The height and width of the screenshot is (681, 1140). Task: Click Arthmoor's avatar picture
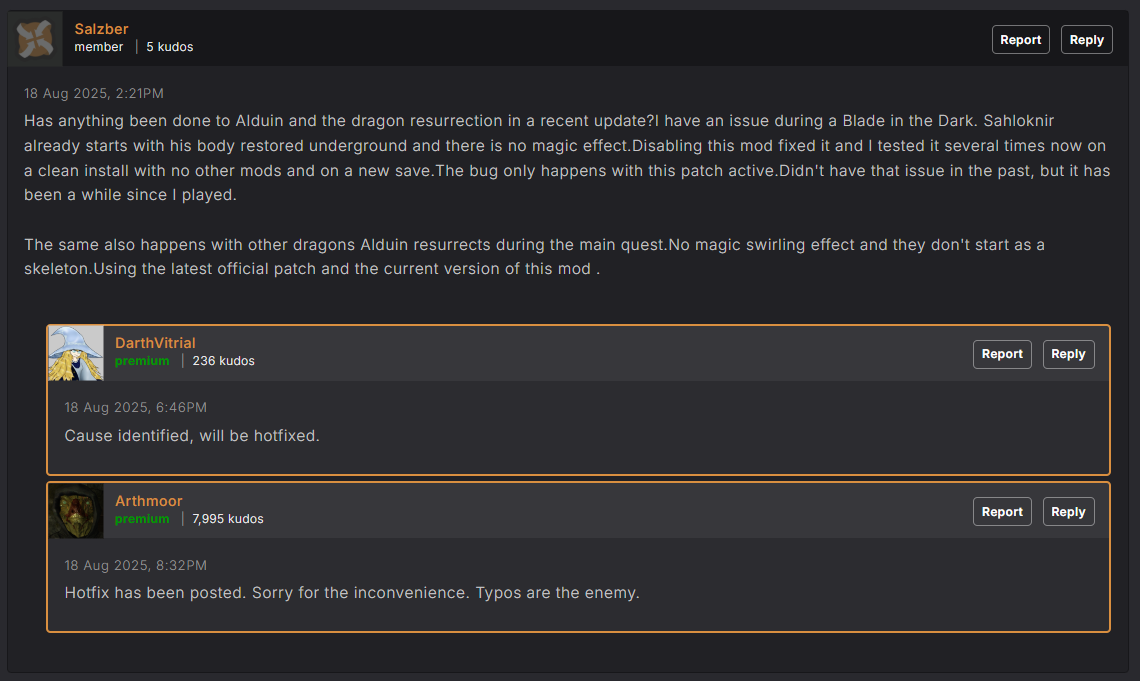click(76, 511)
